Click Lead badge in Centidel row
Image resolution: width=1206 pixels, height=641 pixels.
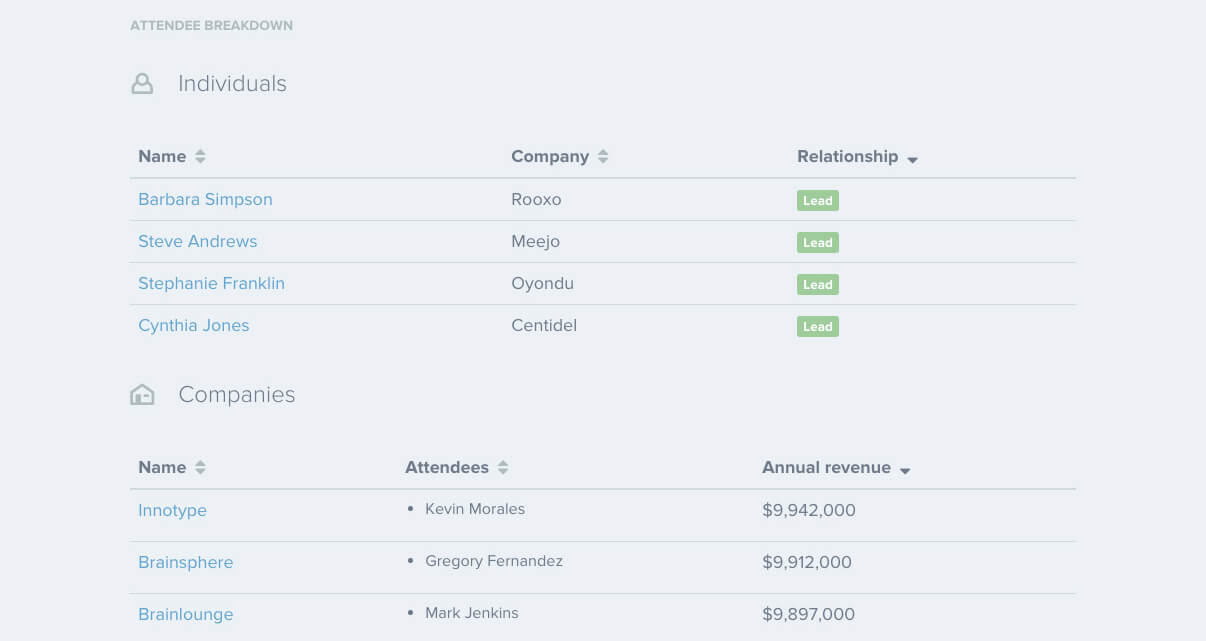pos(817,326)
